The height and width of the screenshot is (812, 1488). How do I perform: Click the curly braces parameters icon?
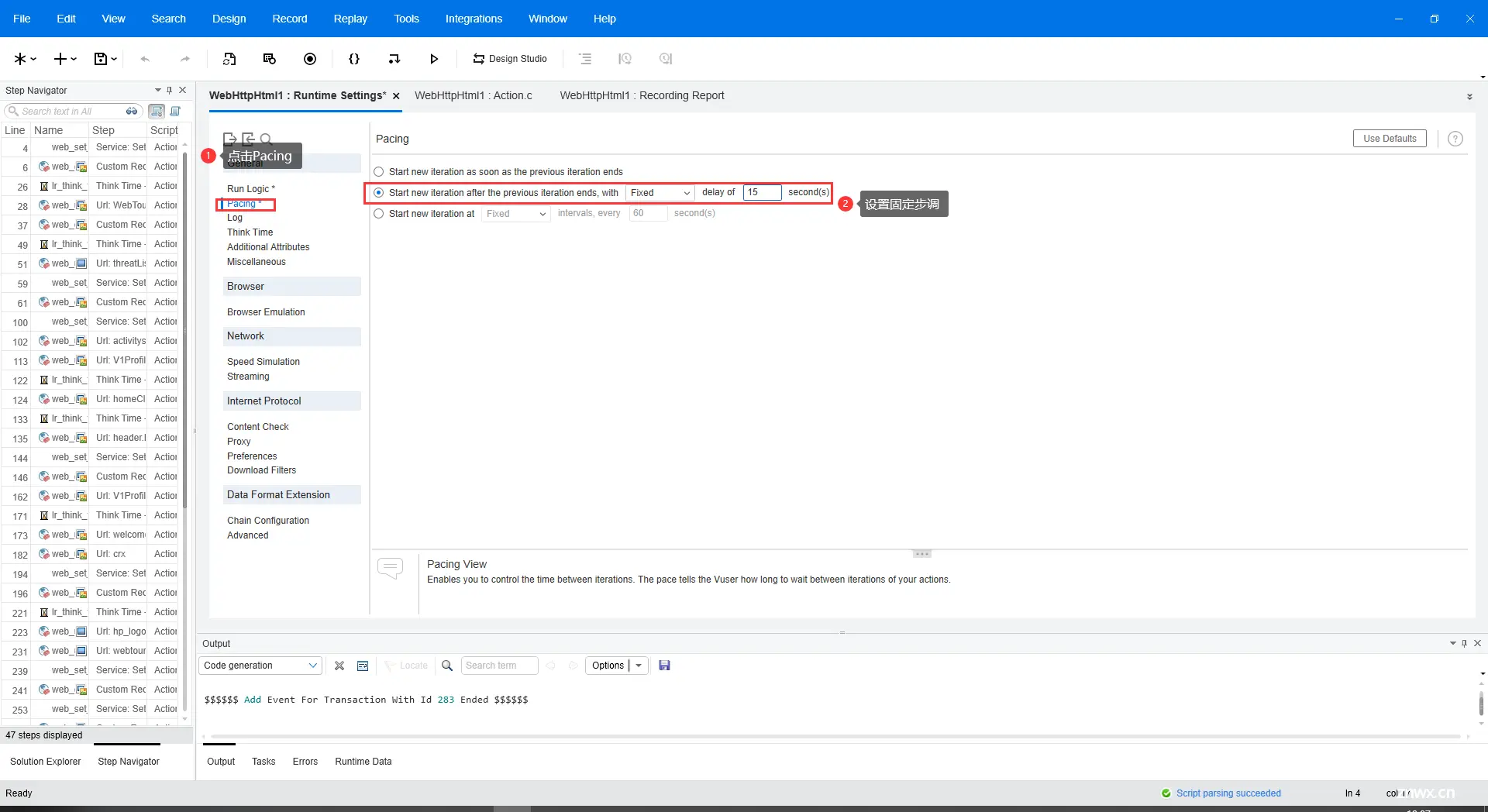click(x=354, y=59)
